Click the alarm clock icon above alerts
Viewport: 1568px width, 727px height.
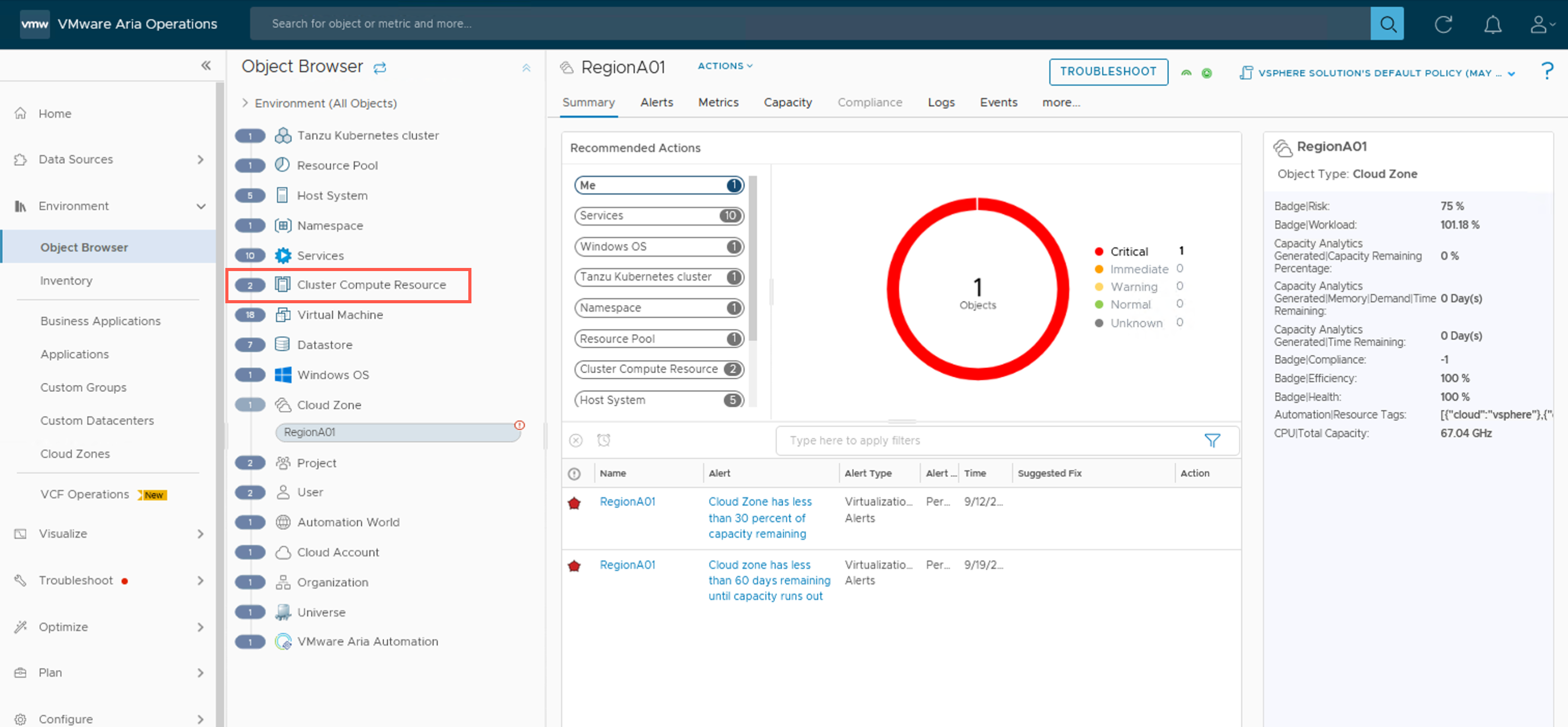coord(603,440)
